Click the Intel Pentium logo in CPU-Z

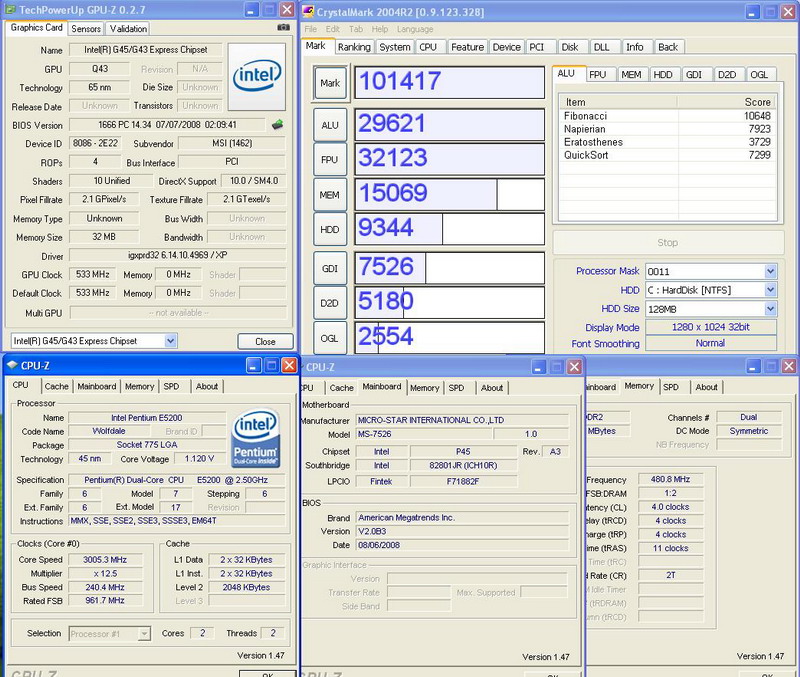click(256, 439)
